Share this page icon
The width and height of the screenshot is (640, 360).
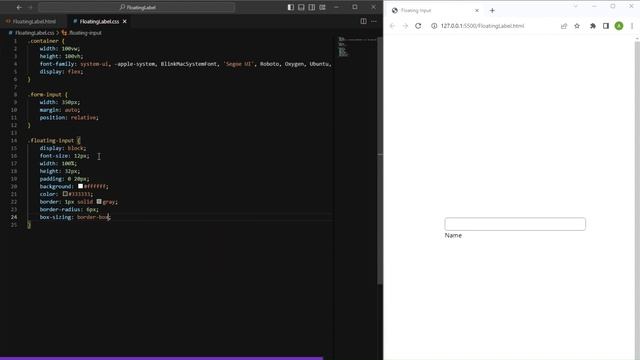[x=564, y=26]
